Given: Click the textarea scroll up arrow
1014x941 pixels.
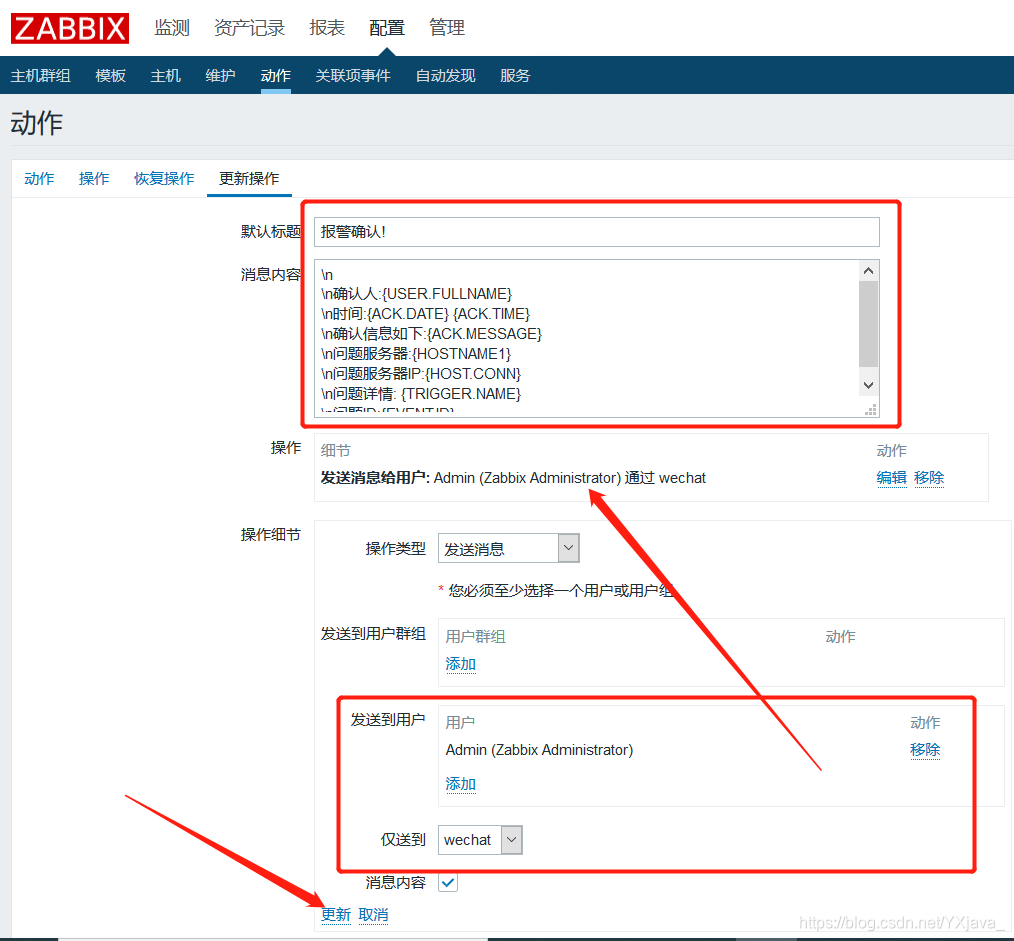Looking at the screenshot, I should point(868,271).
